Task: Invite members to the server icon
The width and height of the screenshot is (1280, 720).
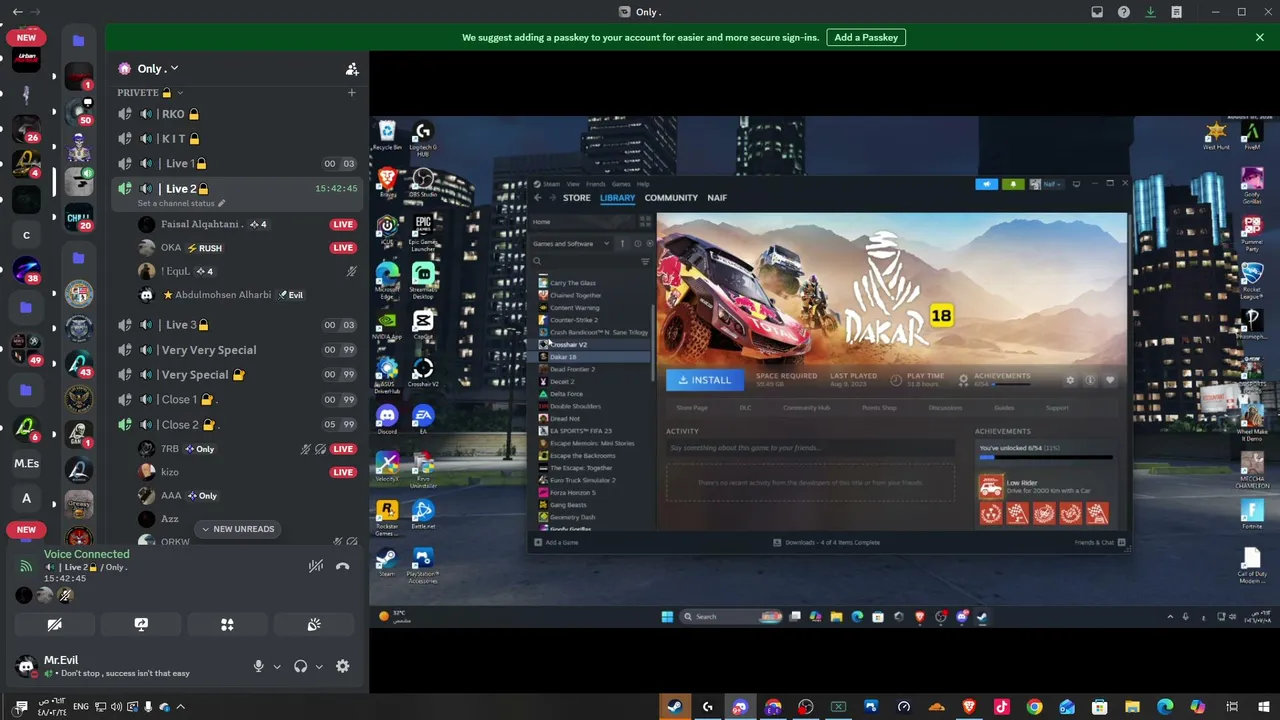Action: click(352, 69)
